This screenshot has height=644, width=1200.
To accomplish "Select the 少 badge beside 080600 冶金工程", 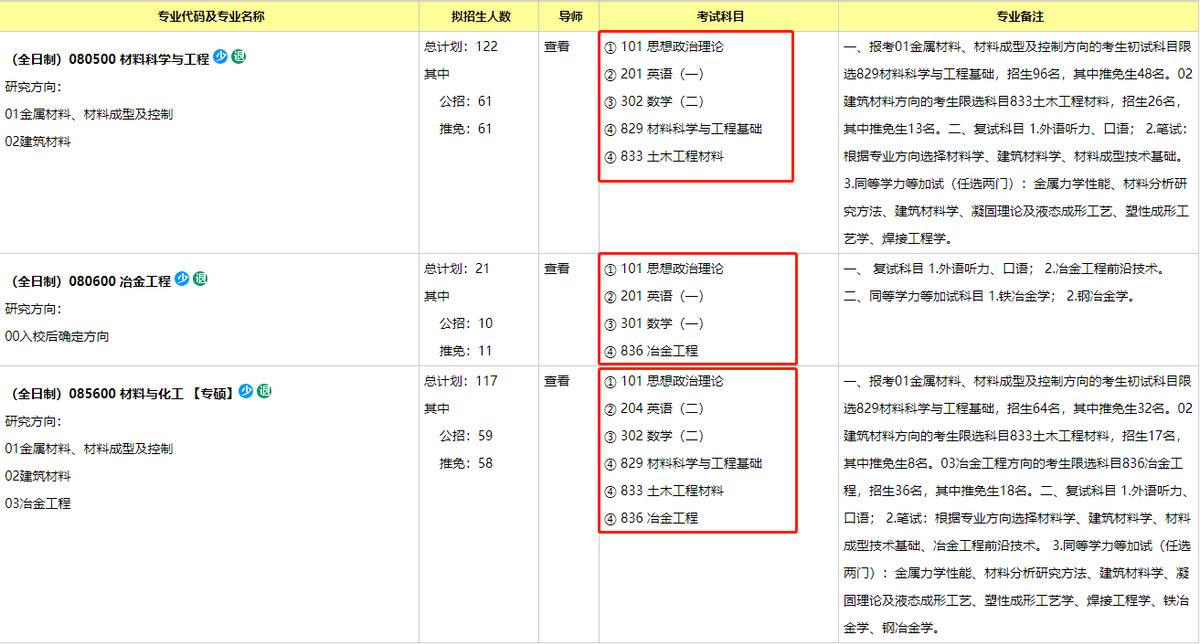I will (181, 280).
